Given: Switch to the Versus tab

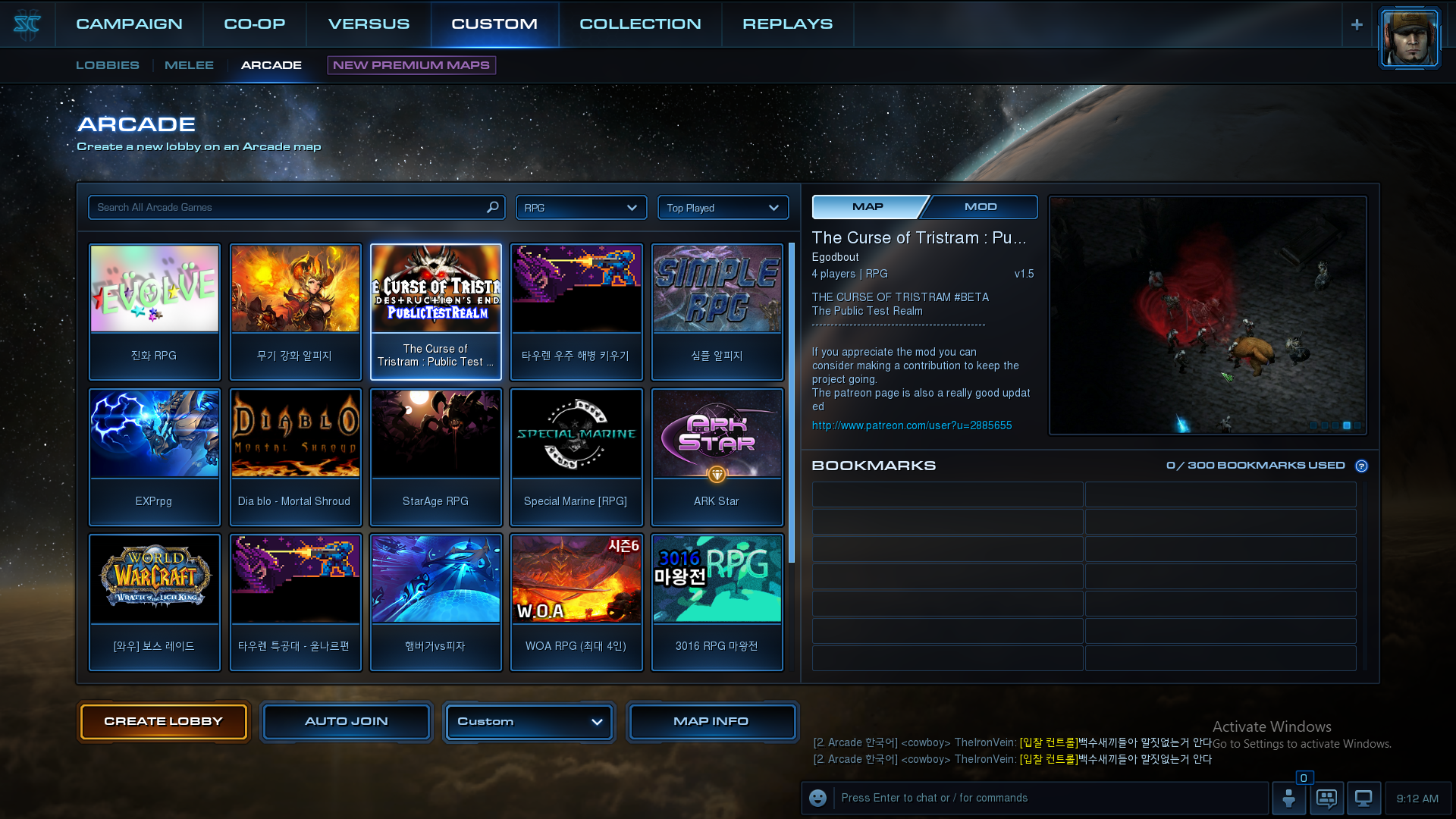Looking at the screenshot, I should pos(369,24).
